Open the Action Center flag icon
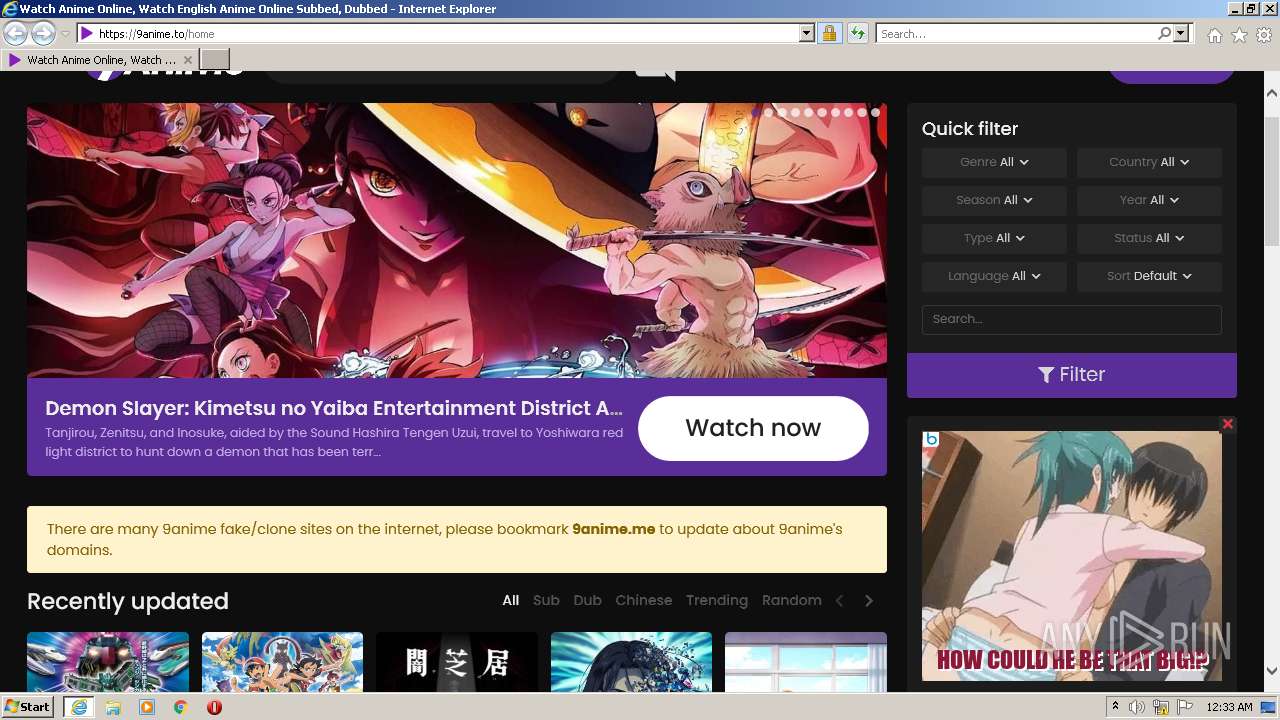 click(1185, 707)
